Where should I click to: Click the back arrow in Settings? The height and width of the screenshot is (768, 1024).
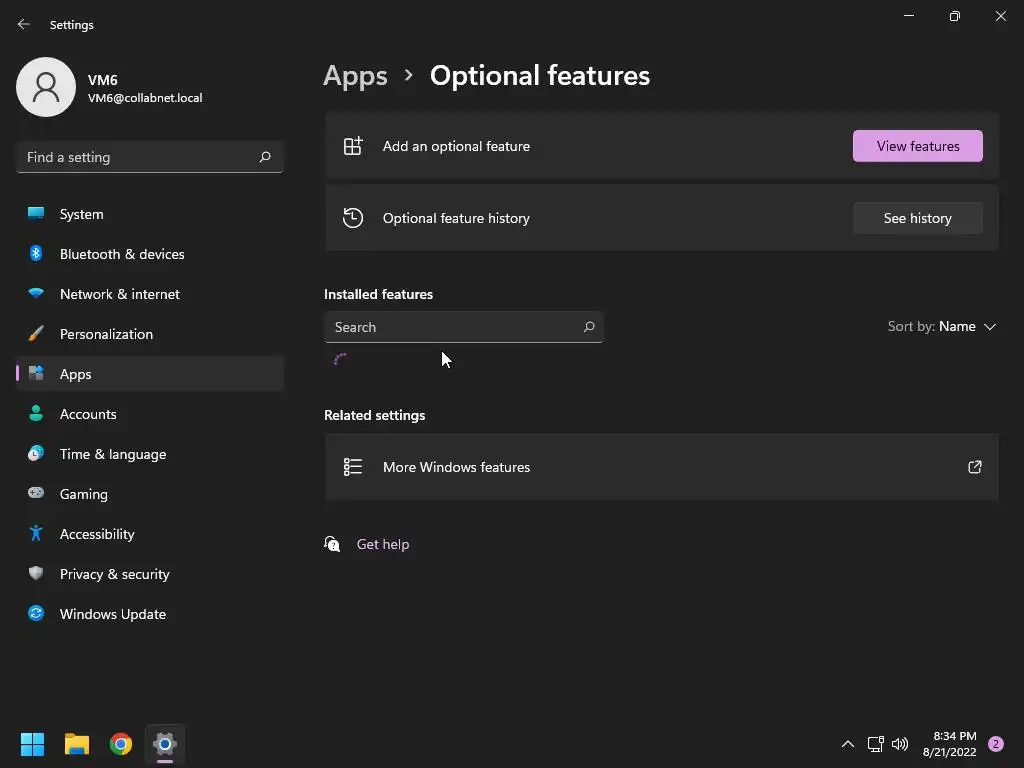(x=24, y=24)
